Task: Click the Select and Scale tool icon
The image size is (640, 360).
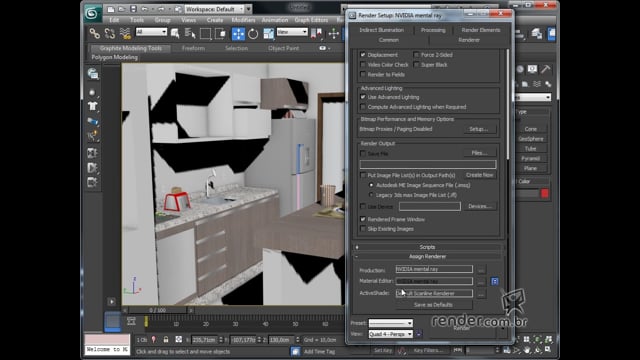Action: pyautogui.click(x=269, y=33)
